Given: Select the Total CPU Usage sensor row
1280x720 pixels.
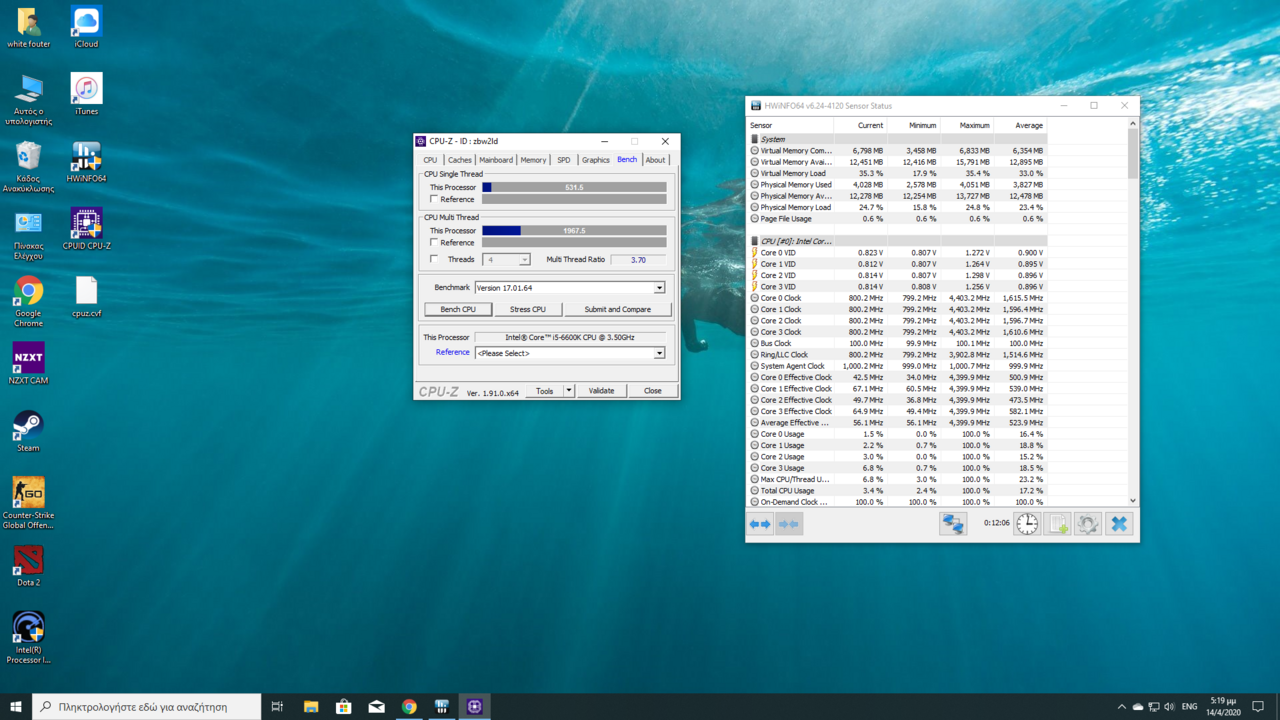Looking at the screenshot, I should (x=898, y=490).
